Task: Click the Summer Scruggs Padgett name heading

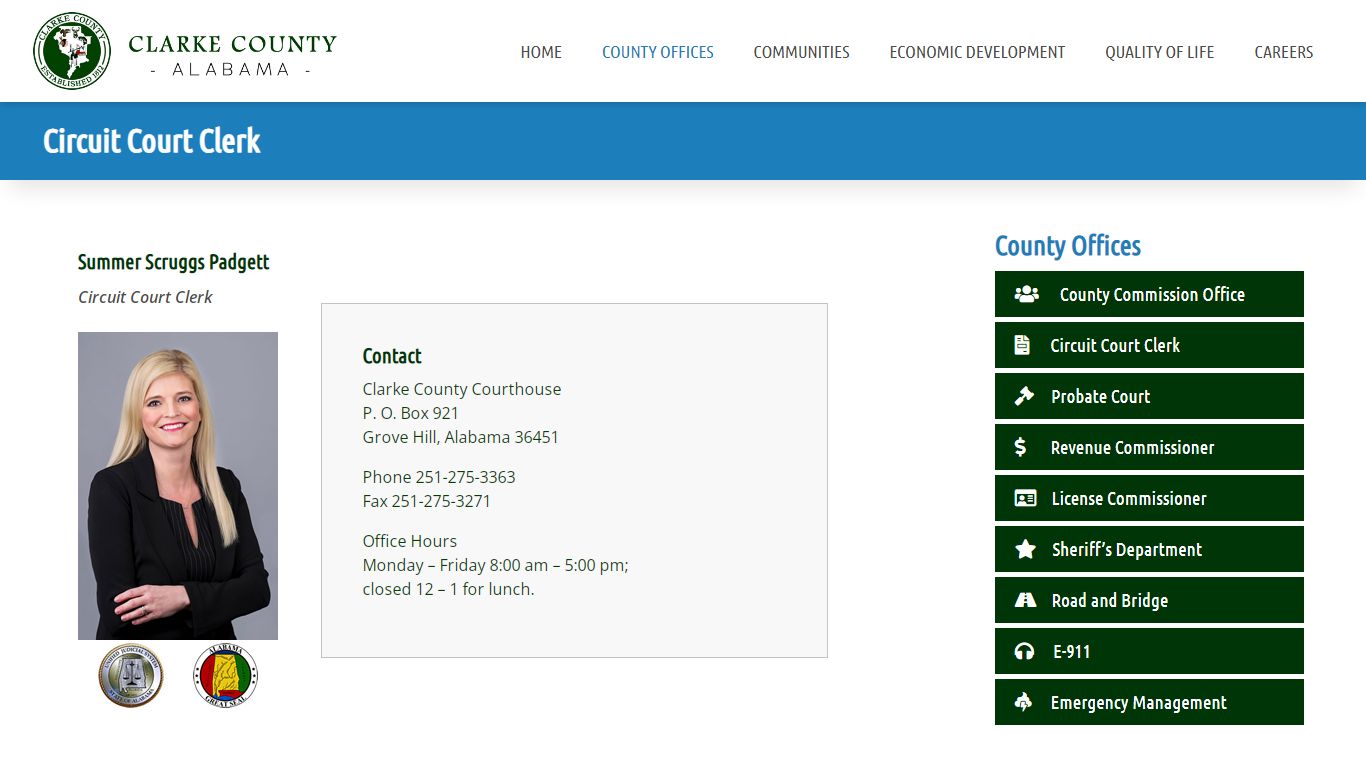Action: (x=174, y=262)
